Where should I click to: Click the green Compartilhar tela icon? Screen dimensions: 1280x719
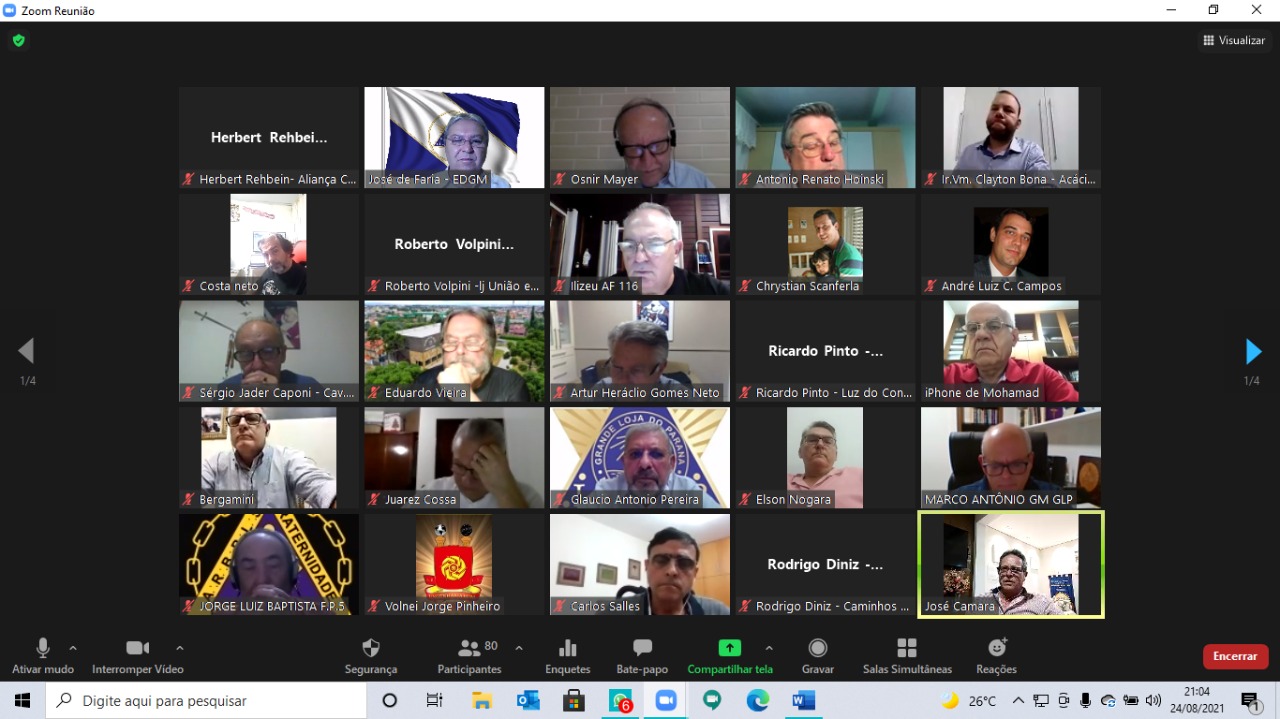pos(729,648)
